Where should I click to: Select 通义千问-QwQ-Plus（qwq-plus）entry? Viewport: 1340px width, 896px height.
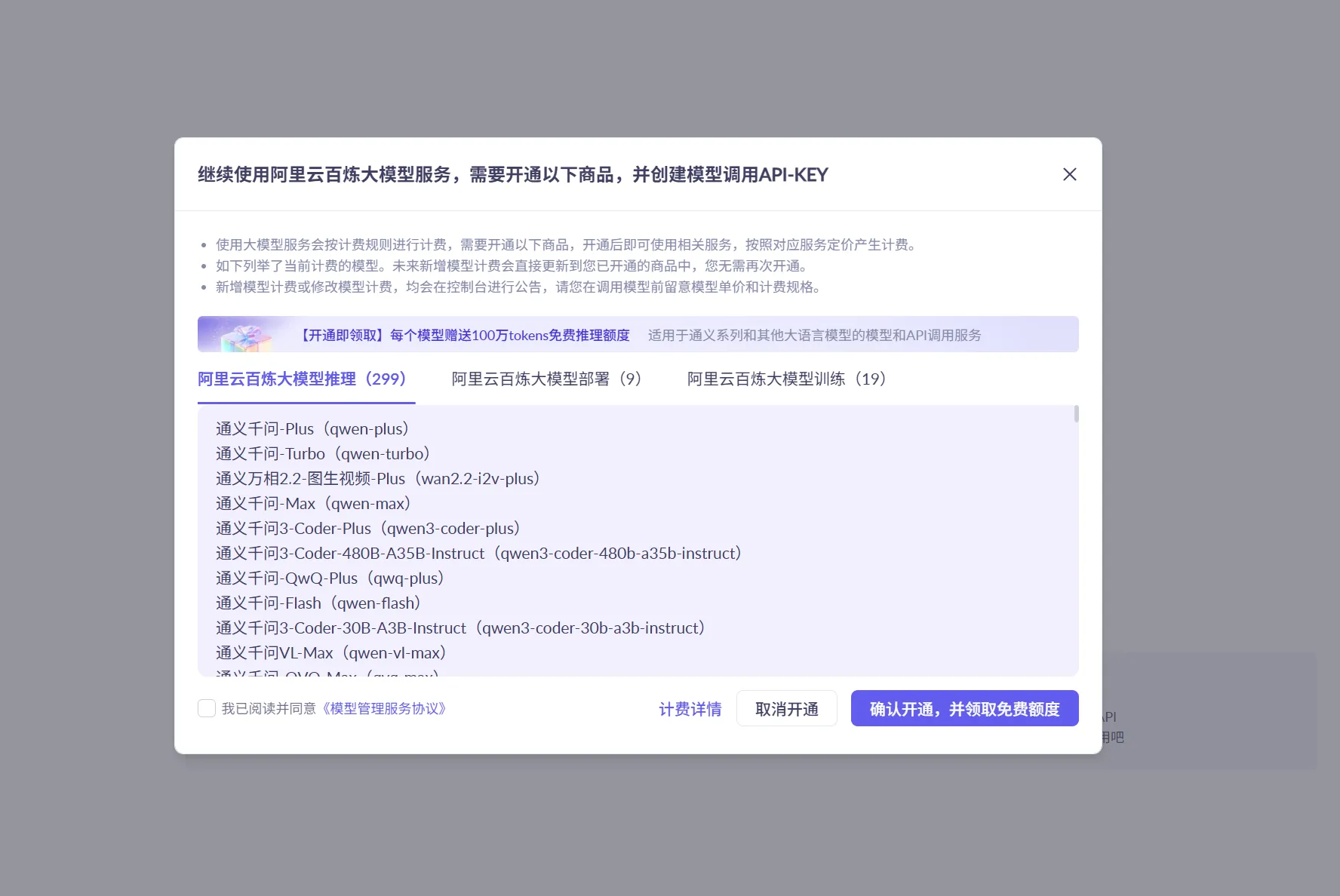pyautogui.click(x=329, y=578)
